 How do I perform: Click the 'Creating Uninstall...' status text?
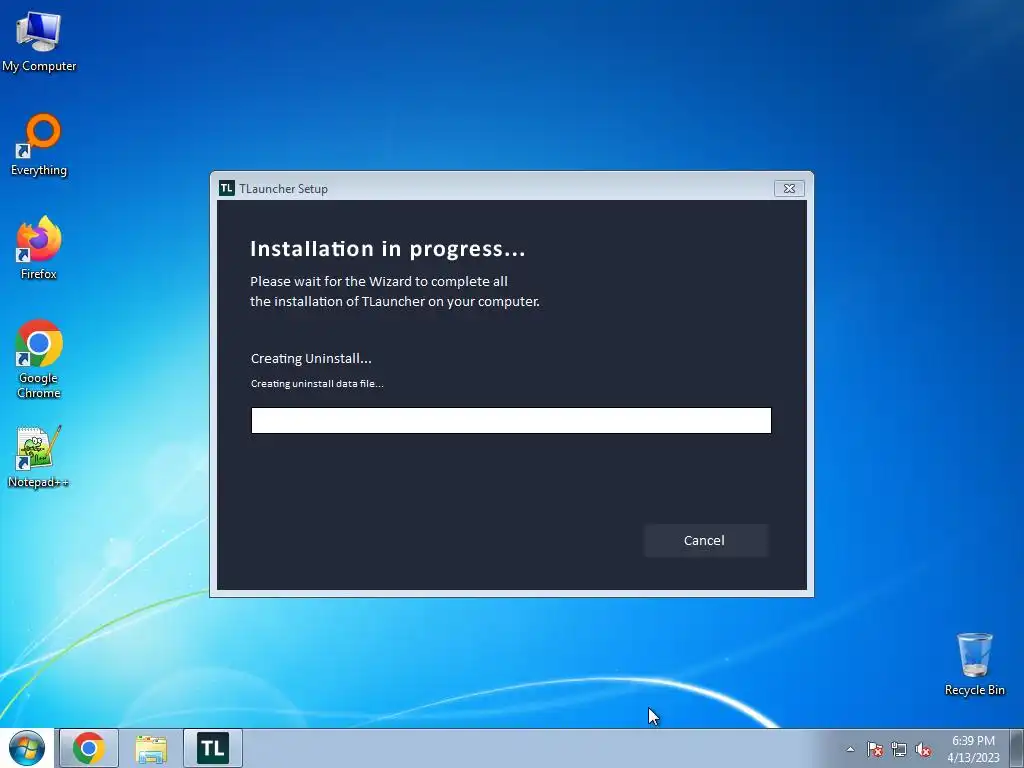click(x=311, y=359)
